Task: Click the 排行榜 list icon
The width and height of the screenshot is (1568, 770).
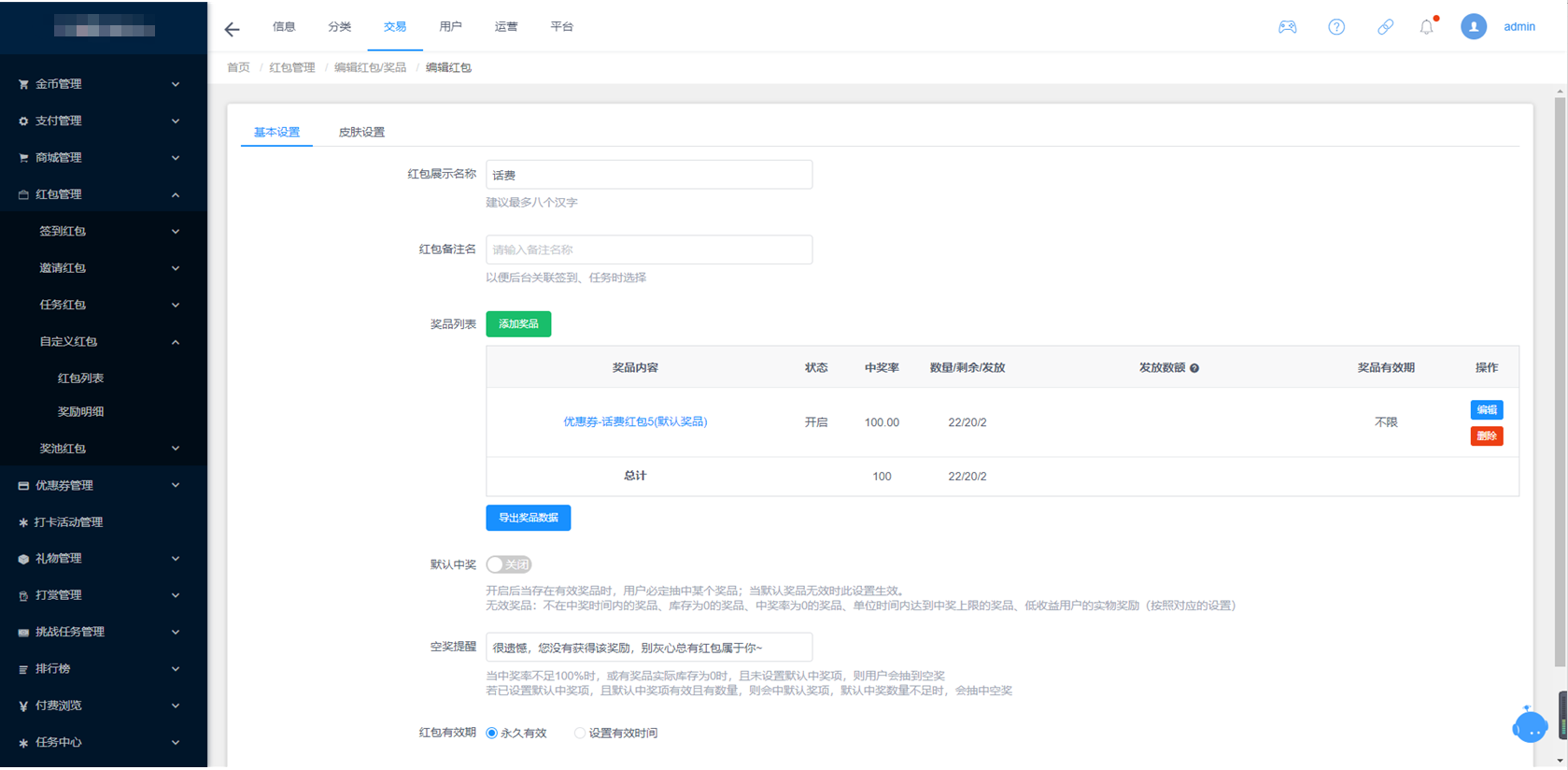Action: click(x=23, y=669)
